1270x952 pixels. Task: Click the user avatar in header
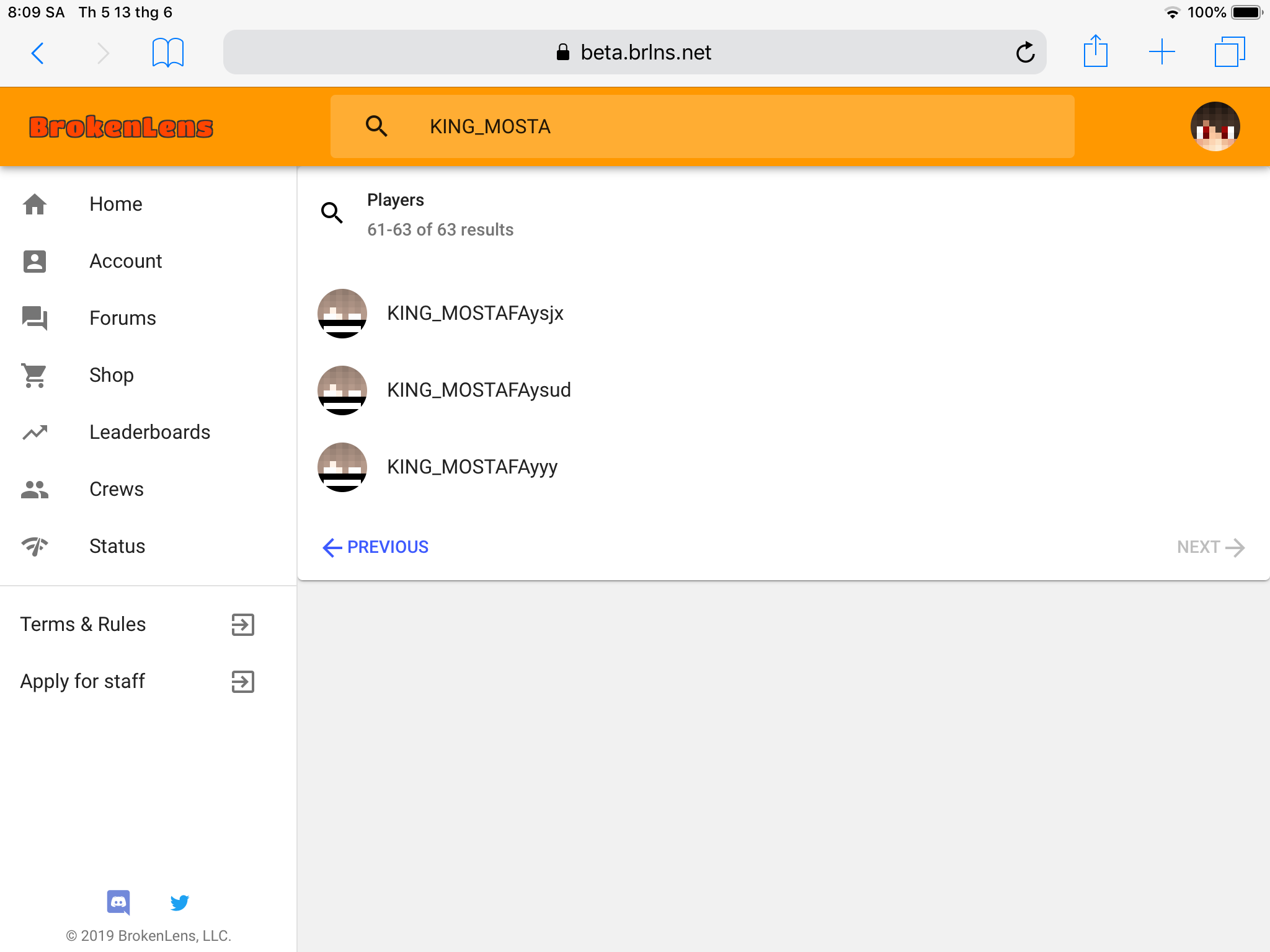click(1215, 126)
